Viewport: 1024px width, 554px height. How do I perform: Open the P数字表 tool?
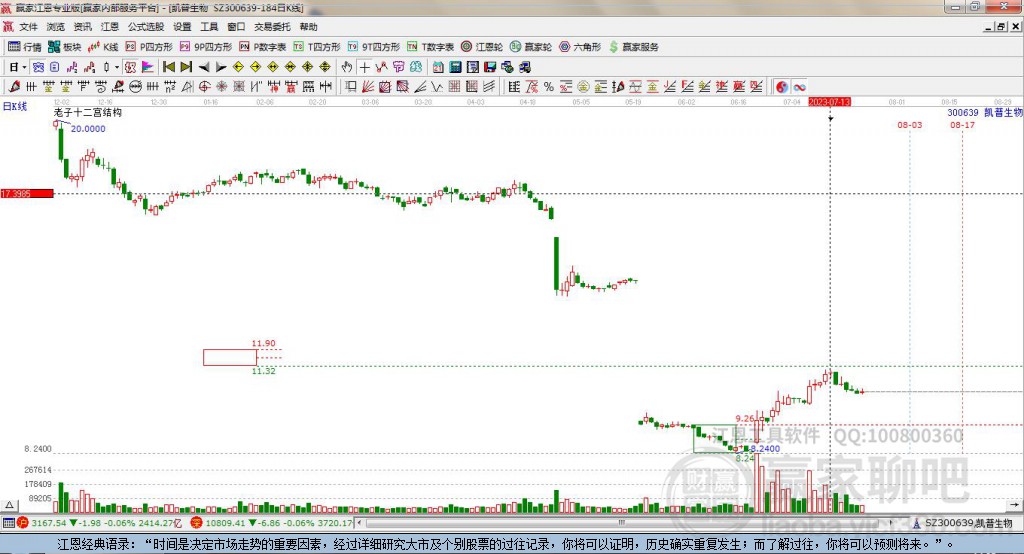(x=263, y=47)
